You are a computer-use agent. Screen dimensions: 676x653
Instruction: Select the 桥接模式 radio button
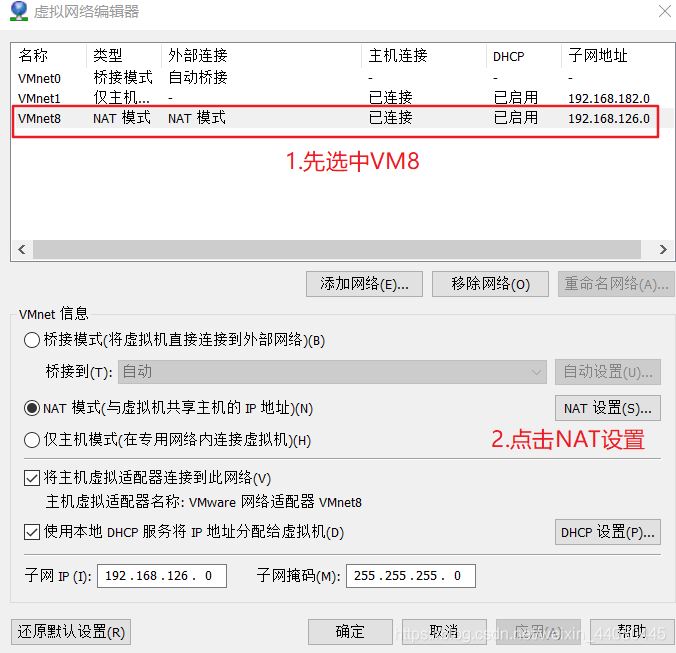(x=32, y=340)
